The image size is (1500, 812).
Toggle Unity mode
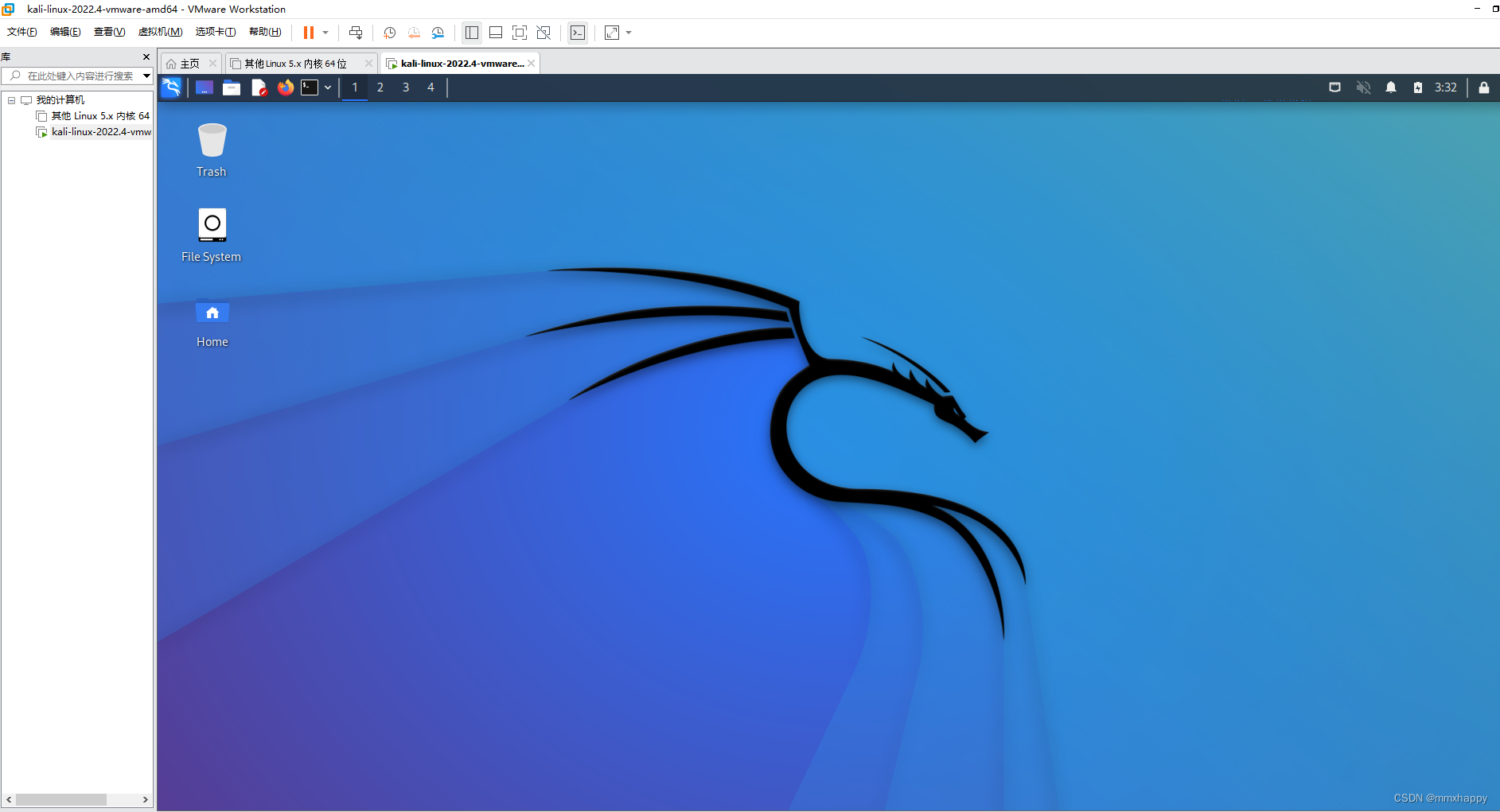click(544, 33)
